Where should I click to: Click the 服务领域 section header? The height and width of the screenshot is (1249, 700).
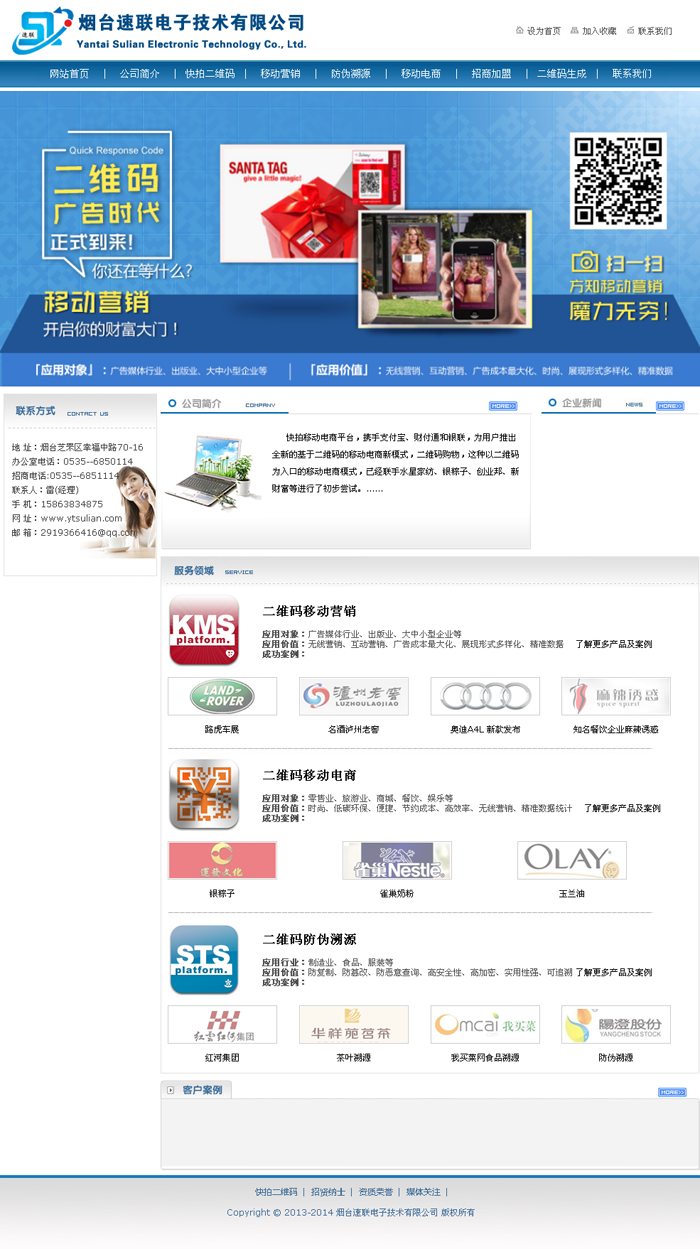(x=194, y=571)
